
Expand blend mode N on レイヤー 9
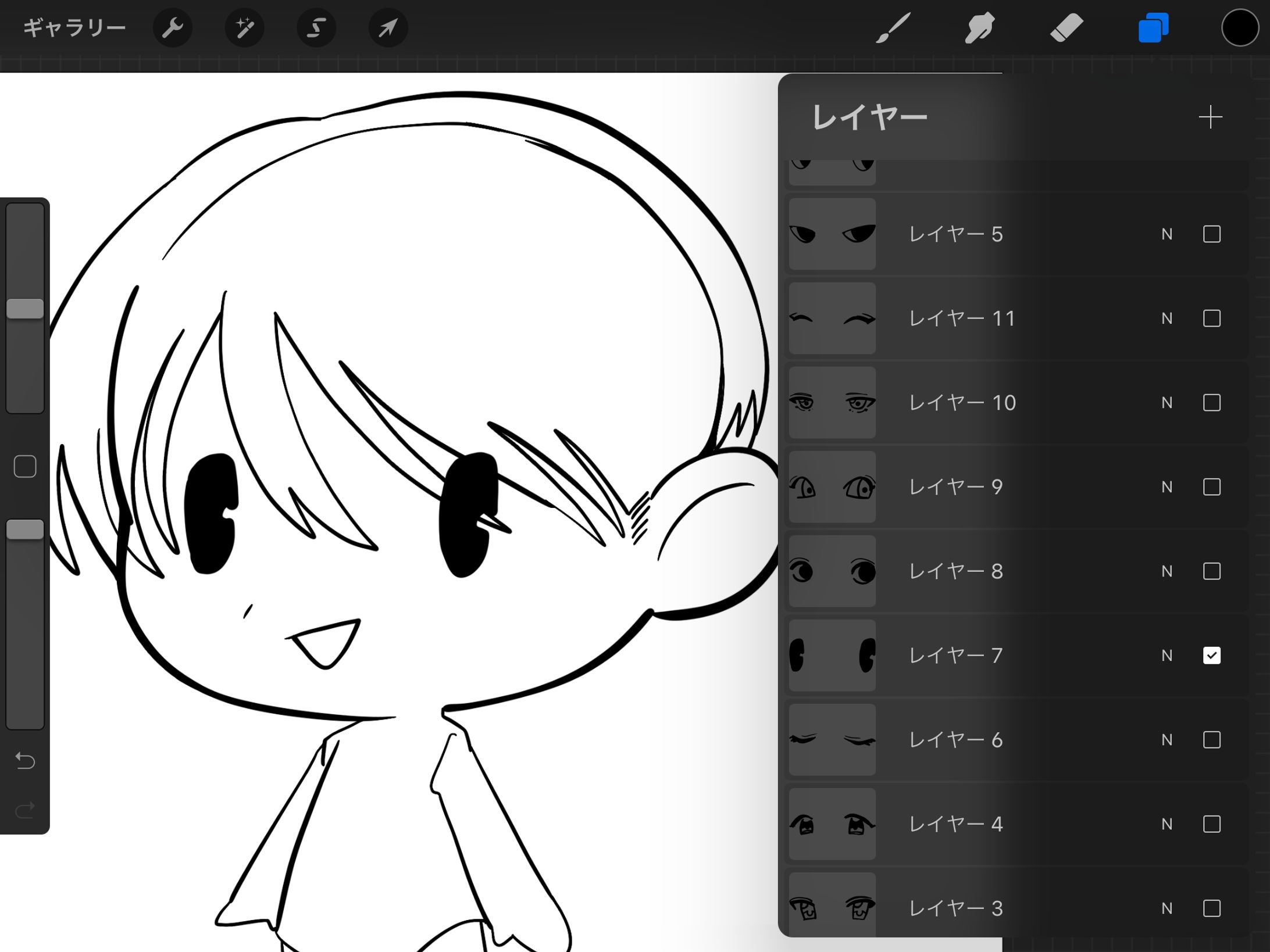pos(1166,487)
